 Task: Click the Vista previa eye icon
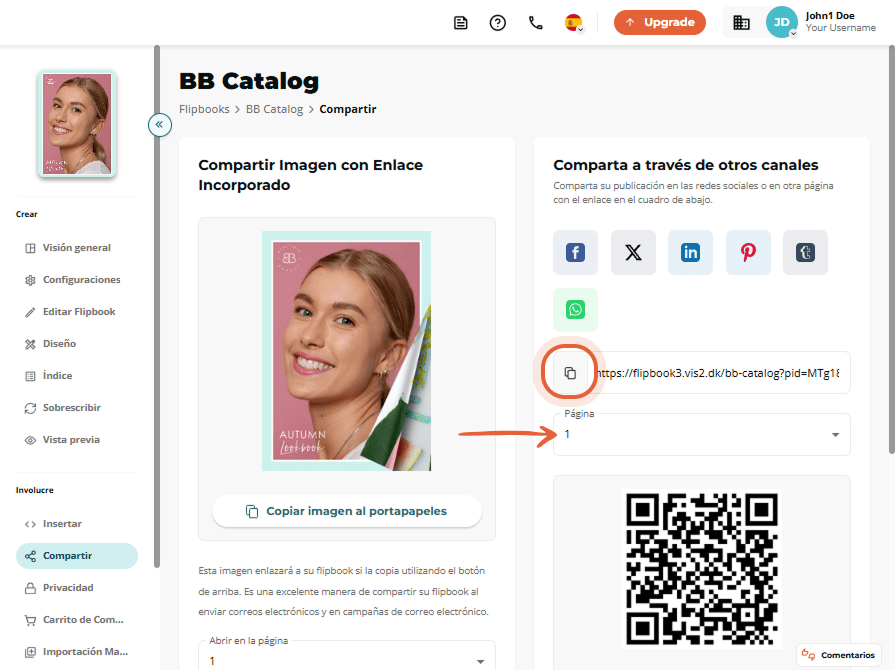point(30,440)
